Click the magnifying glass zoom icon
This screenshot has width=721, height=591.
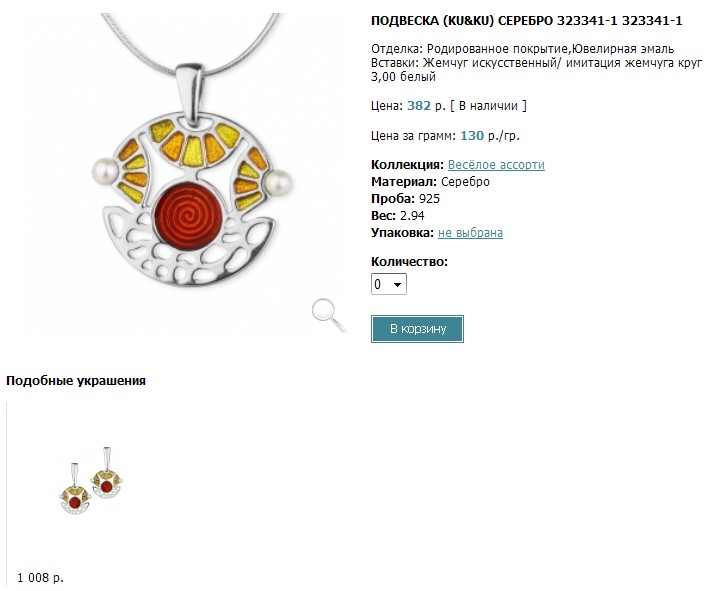pyautogui.click(x=328, y=315)
